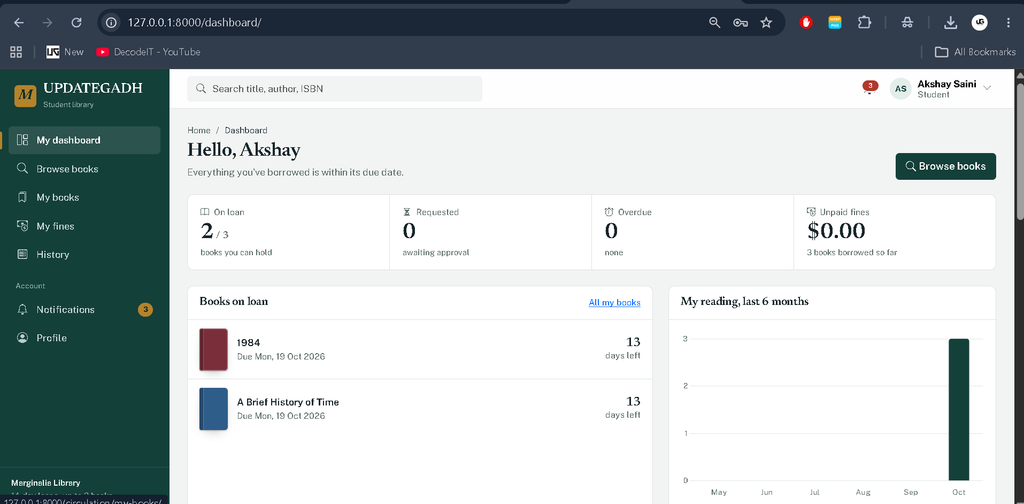
Task: Click the Hello, Akshay heading
Action: (x=244, y=150)
